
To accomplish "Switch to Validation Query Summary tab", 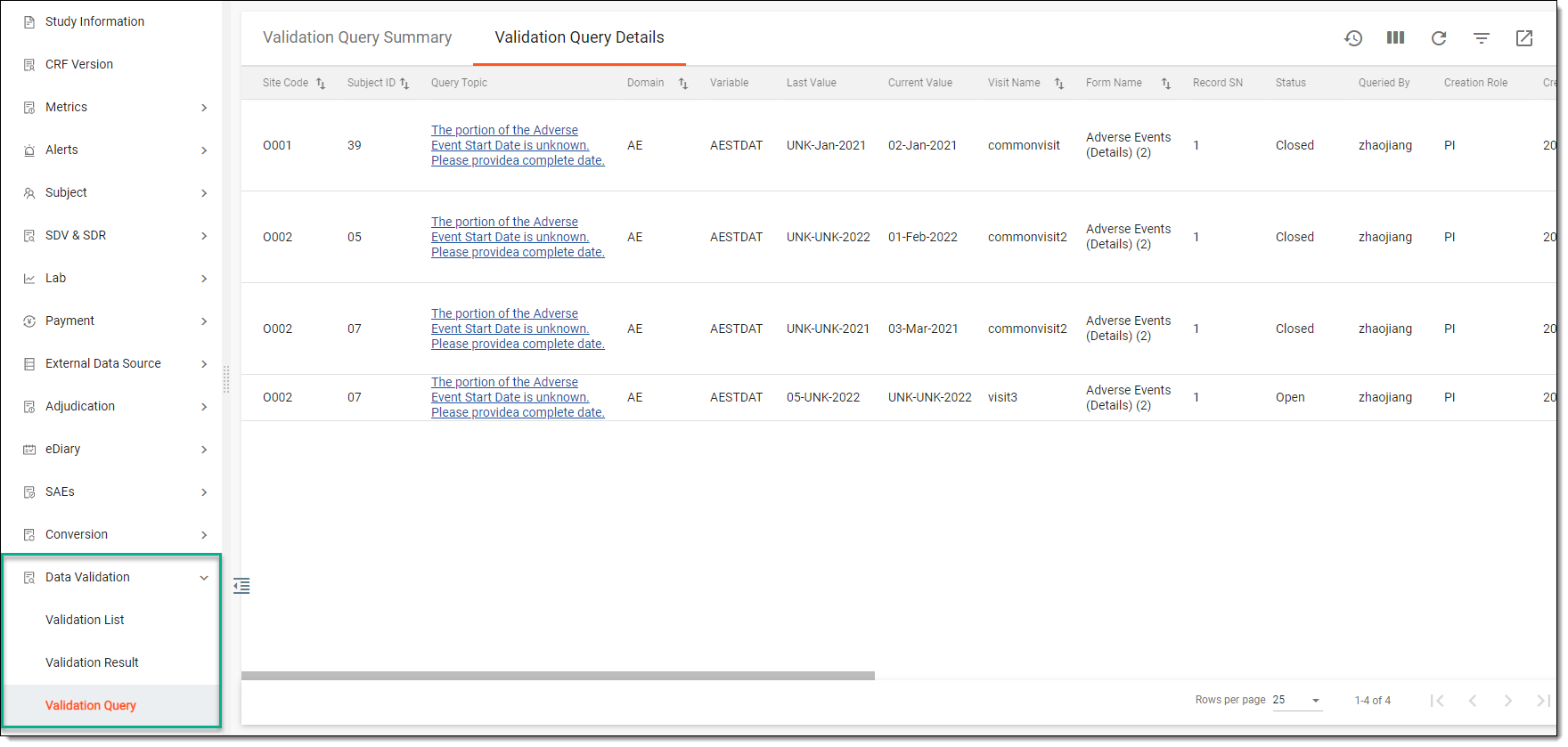I will coord(357,37).
